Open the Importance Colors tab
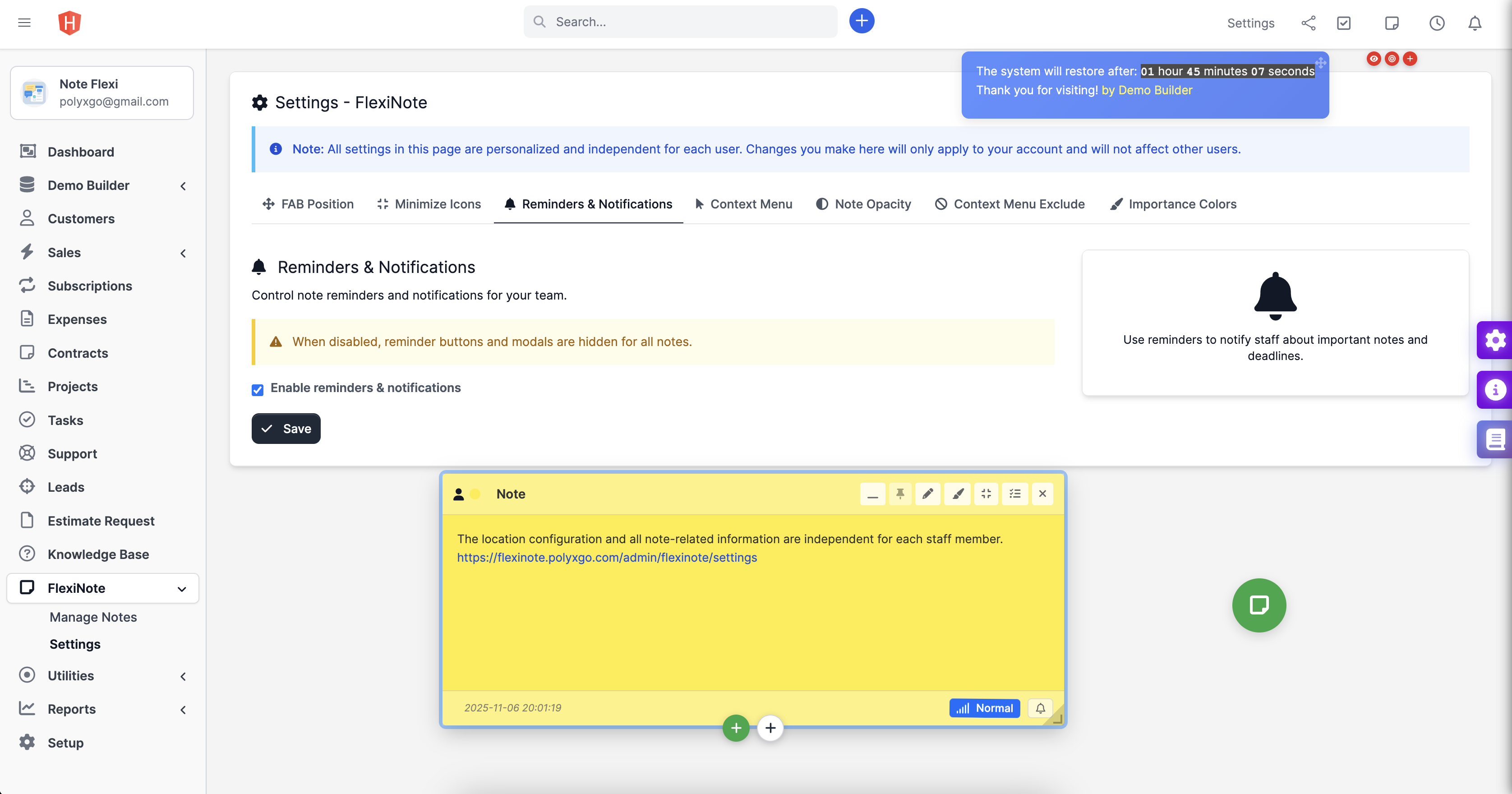The width and height of the screenshot is (1512, 794). [x=1173, y=204]
